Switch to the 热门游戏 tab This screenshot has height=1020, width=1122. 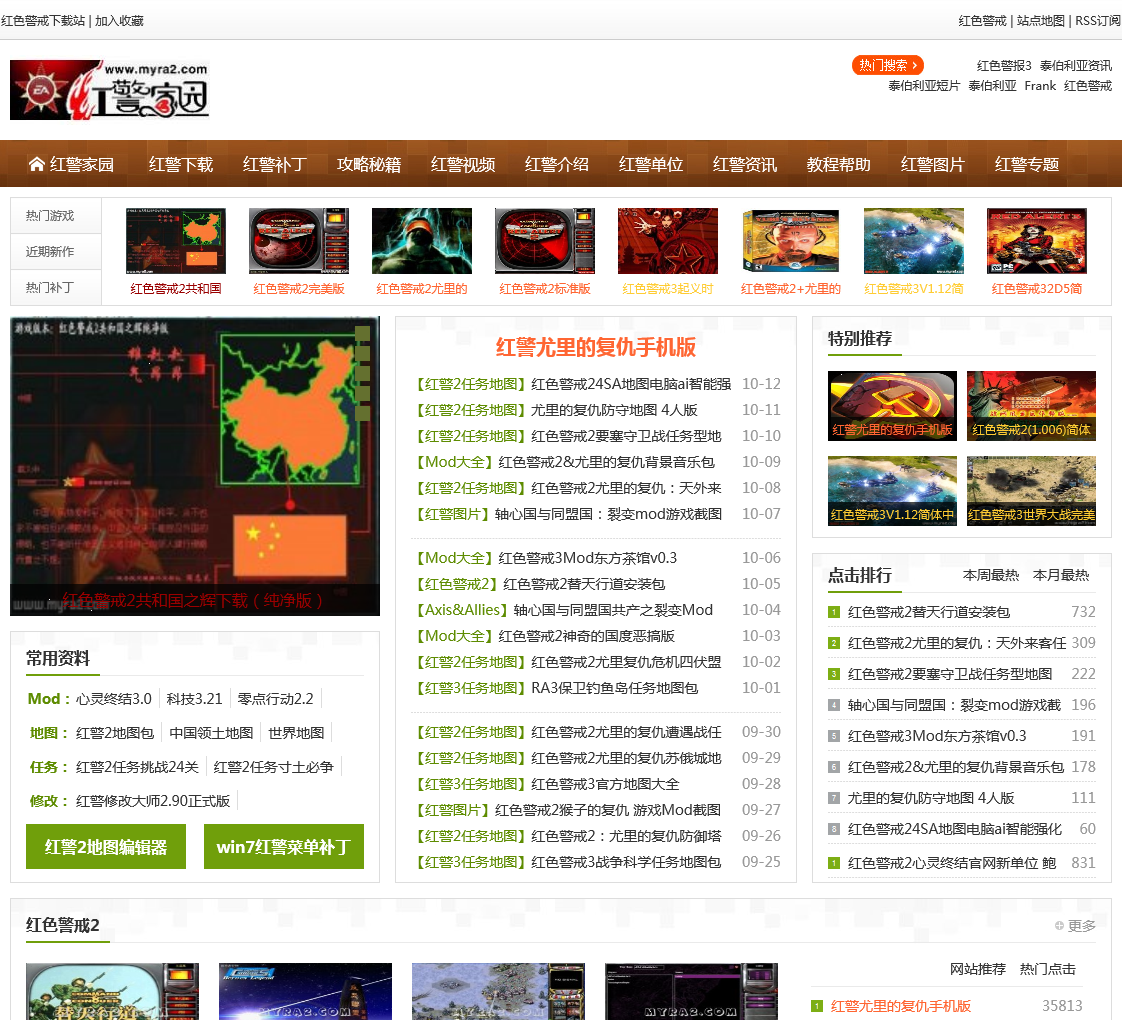click(56, 215)
